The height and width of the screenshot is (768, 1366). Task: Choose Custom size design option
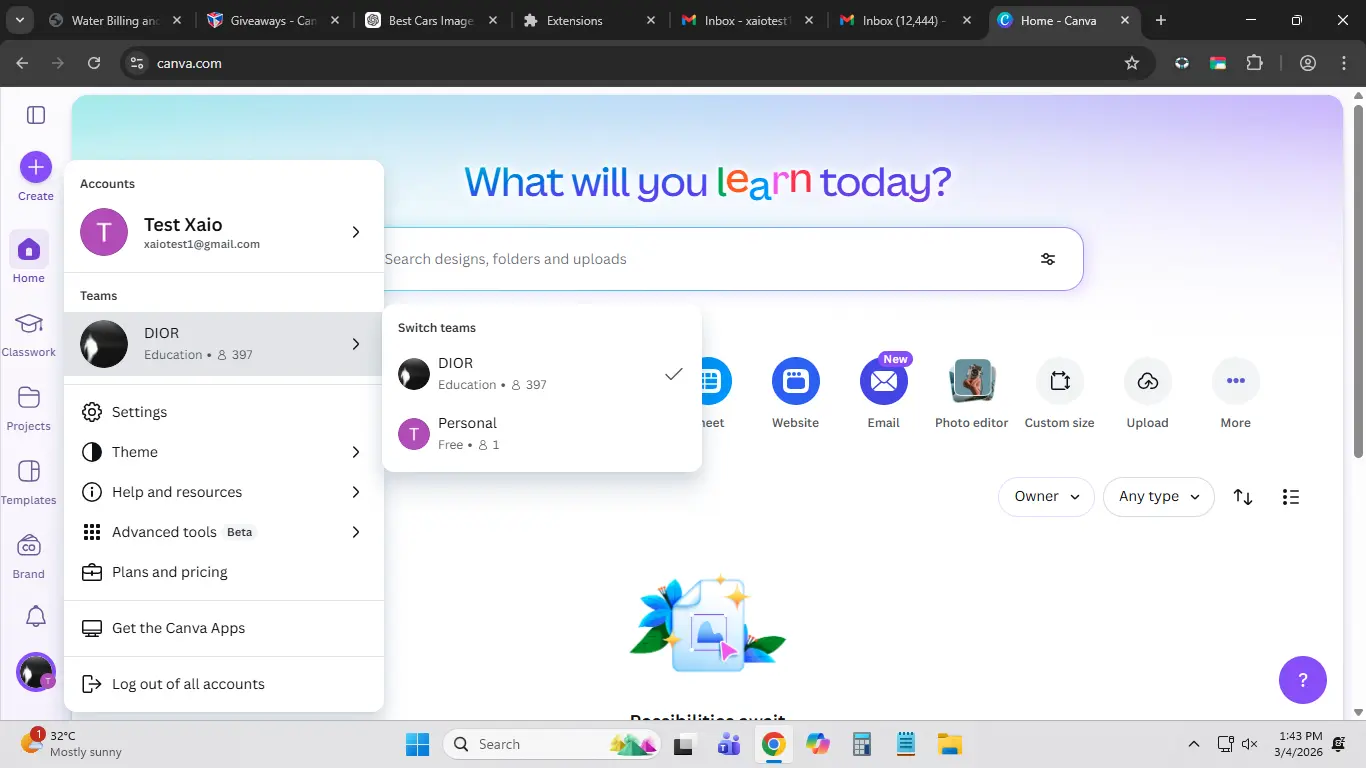[x=1060, y=393]
